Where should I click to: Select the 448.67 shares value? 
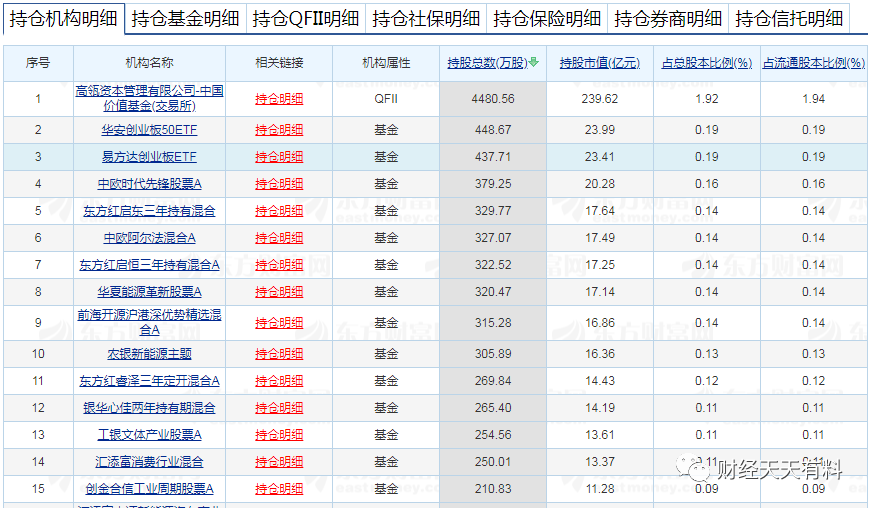click(x=493, y=130)
